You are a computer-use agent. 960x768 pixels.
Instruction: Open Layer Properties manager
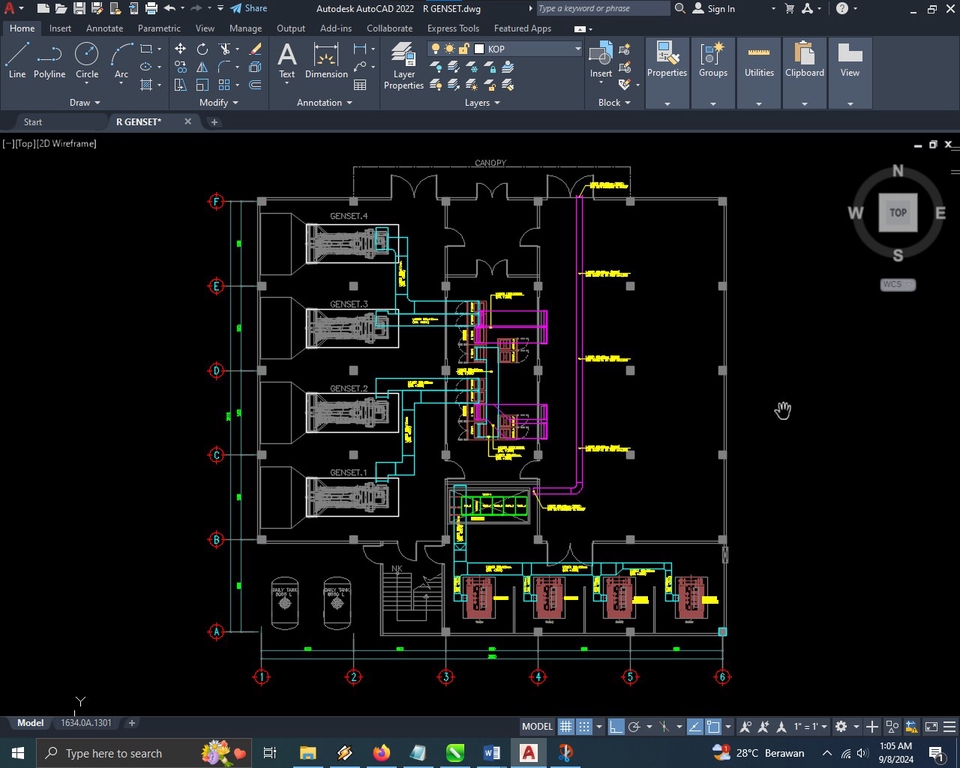coord(403,66)
